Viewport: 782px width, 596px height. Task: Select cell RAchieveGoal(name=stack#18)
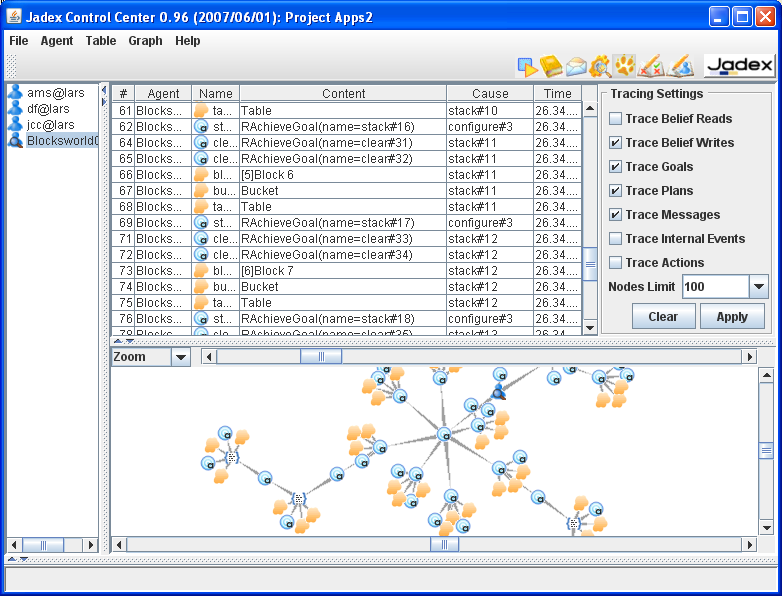click(343, 318)
